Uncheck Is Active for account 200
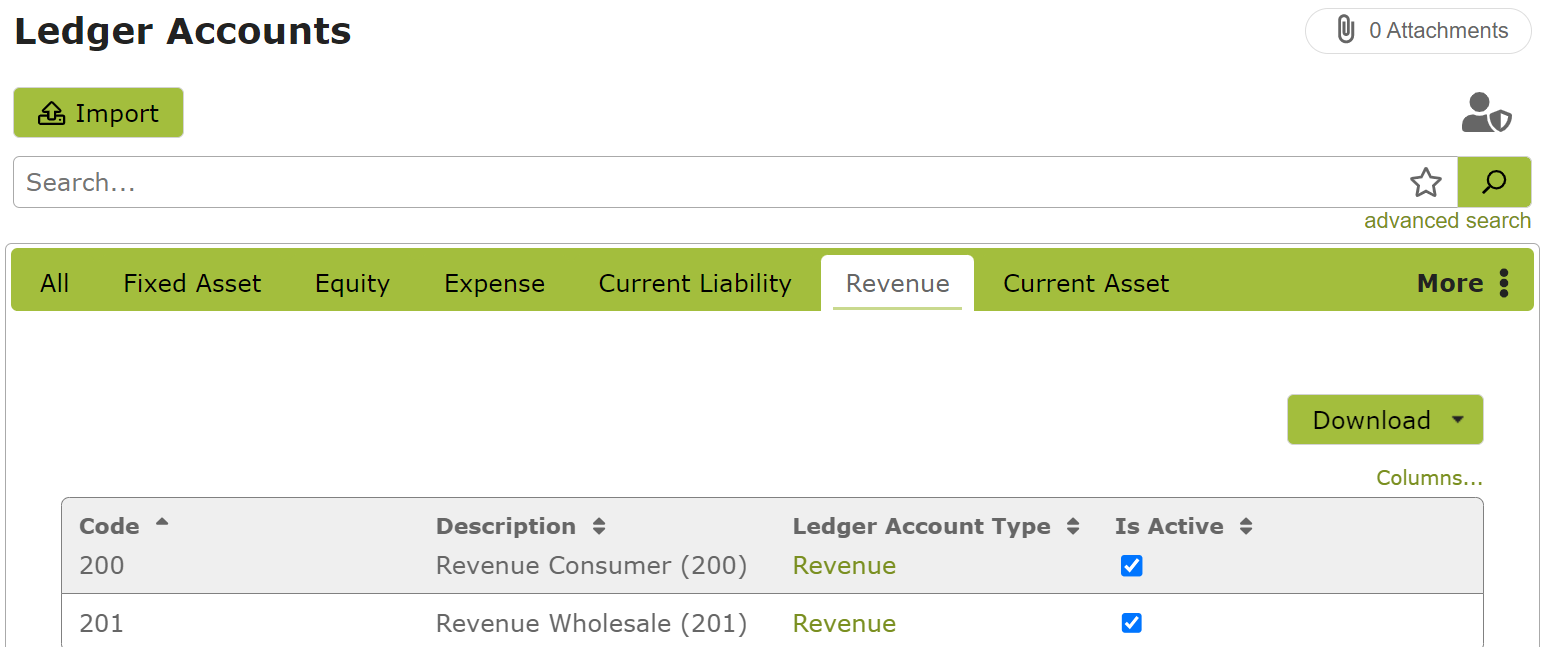 (x=1131, y=566)
